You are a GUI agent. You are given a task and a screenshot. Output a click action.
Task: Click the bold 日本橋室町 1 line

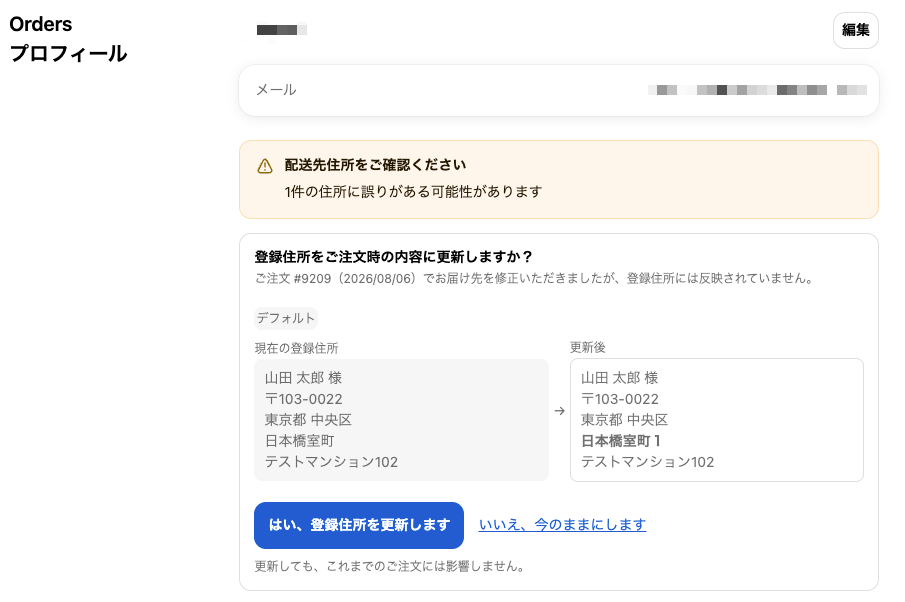pyautogui.click(x=620, y=441)
